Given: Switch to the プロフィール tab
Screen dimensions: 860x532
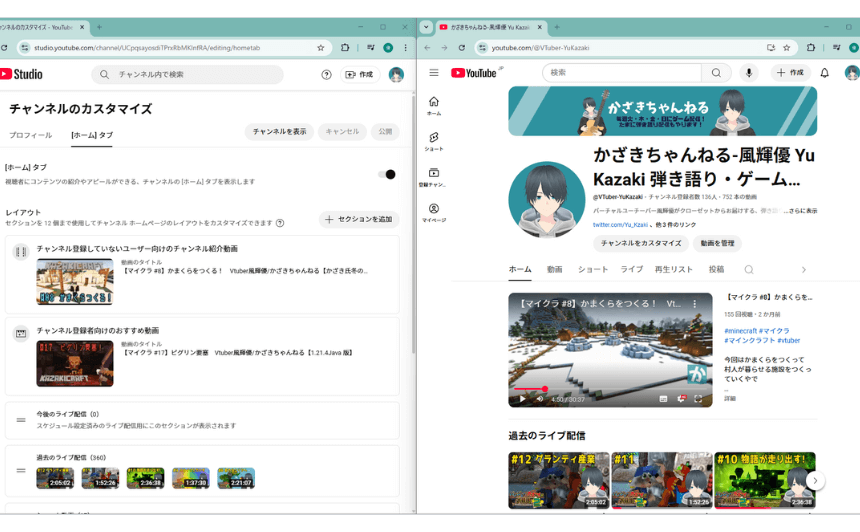Looking at the screenshot, I should 31,135.
